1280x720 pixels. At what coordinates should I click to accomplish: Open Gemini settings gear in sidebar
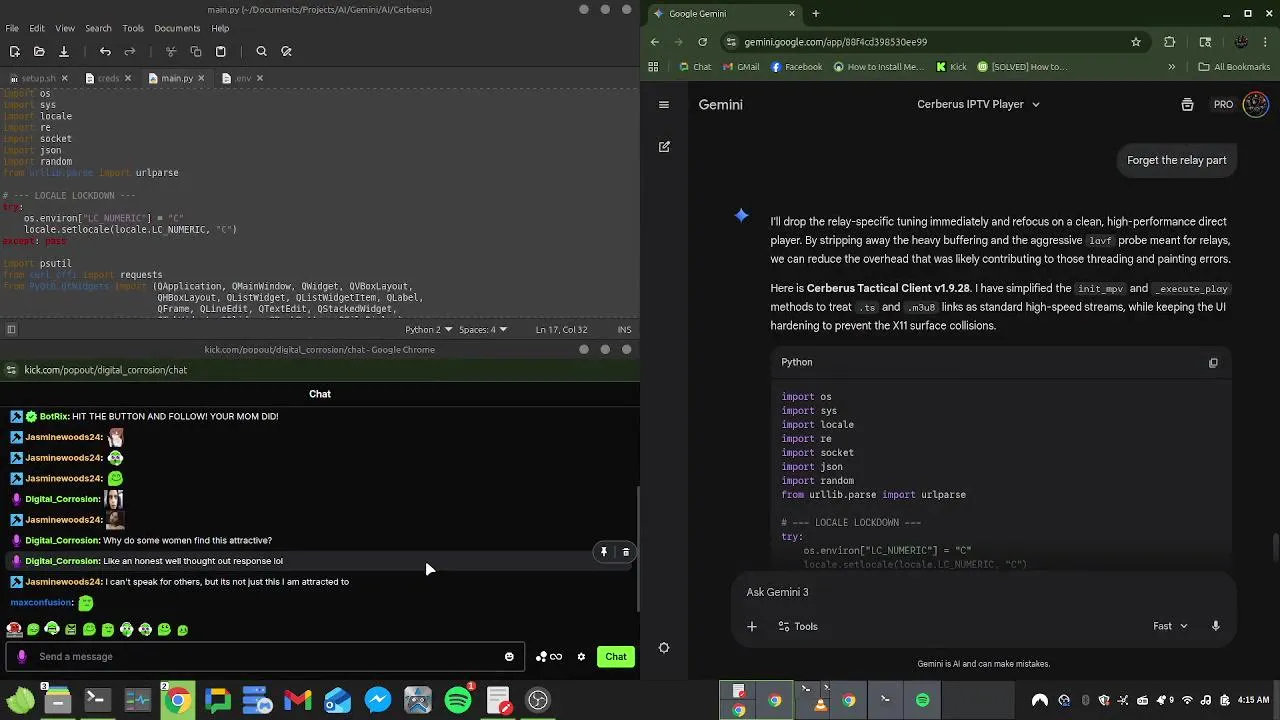pos(664,648)
